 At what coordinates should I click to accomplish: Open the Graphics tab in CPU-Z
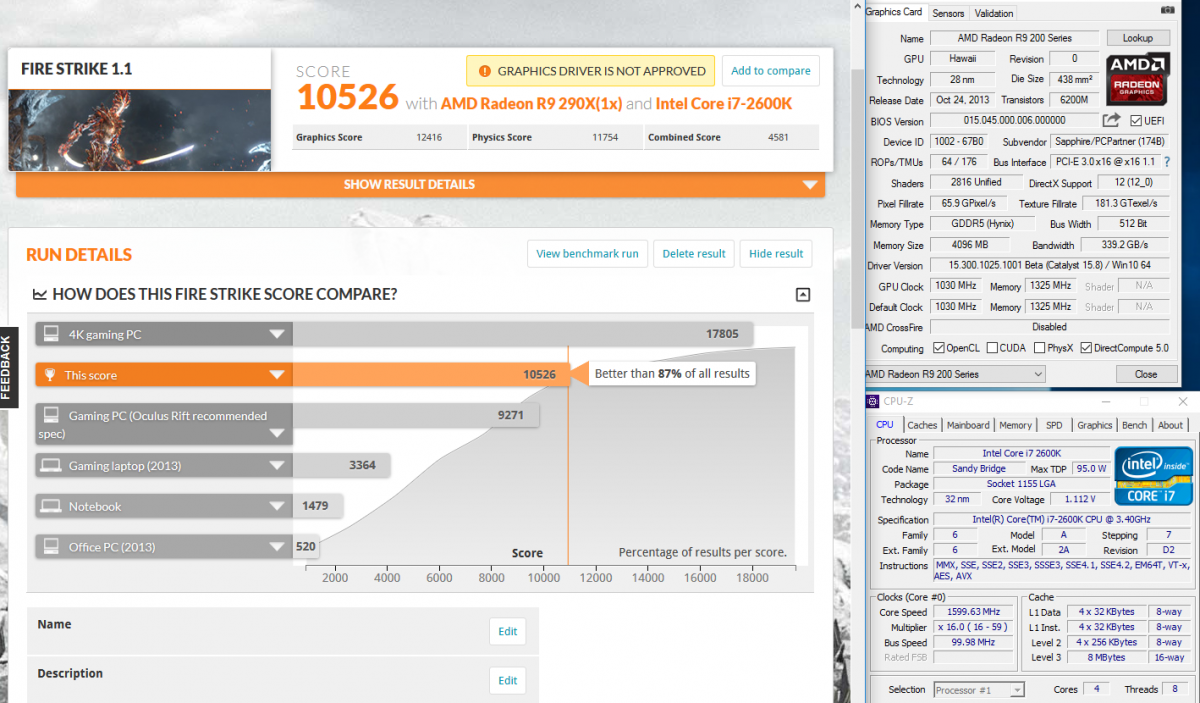click(1094, 425)
